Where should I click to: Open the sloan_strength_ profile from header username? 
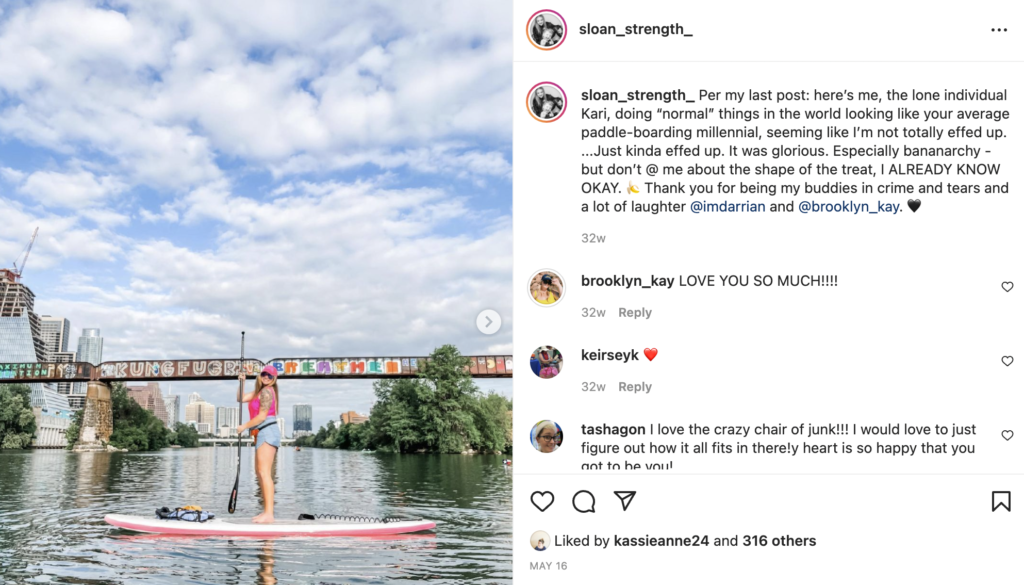[x=635, y=29]
